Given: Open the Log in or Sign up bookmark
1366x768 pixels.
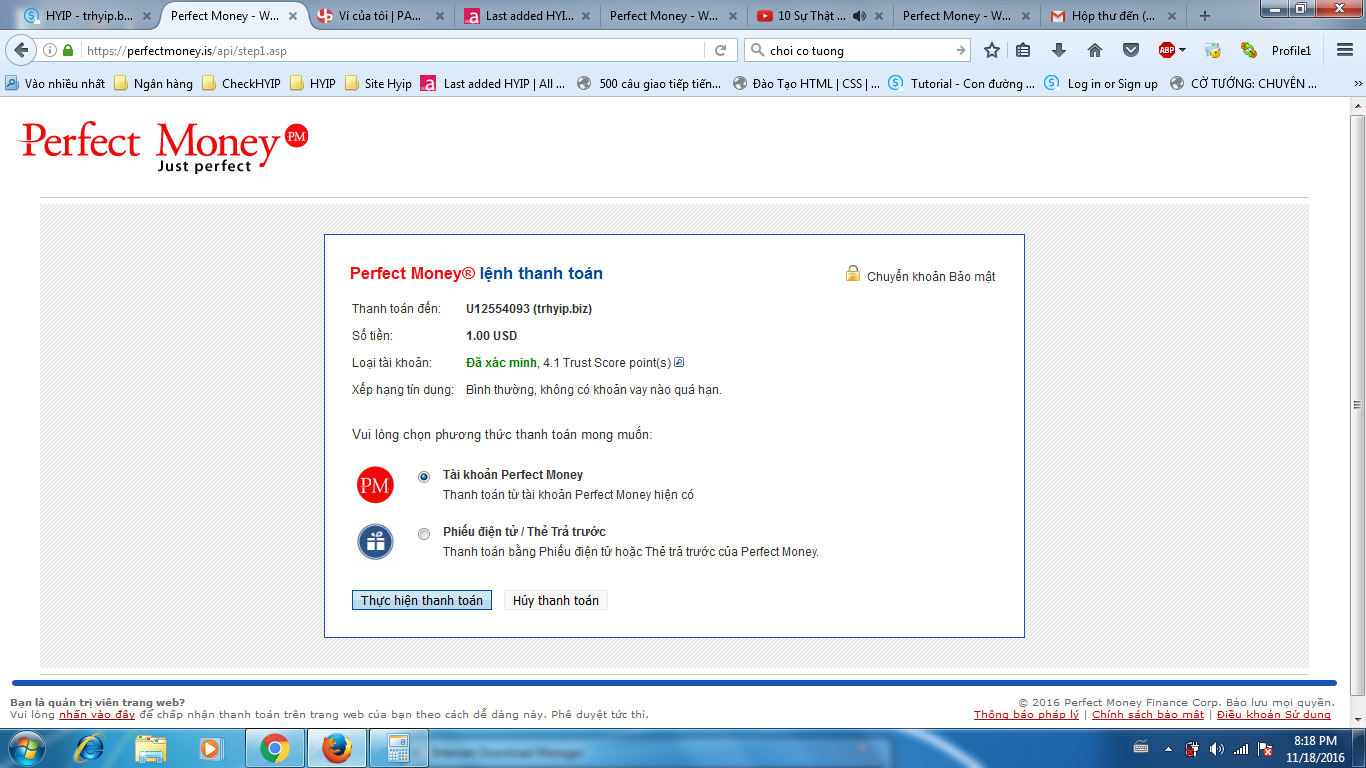Looking at the screenshot, I should coord(1101,84).
